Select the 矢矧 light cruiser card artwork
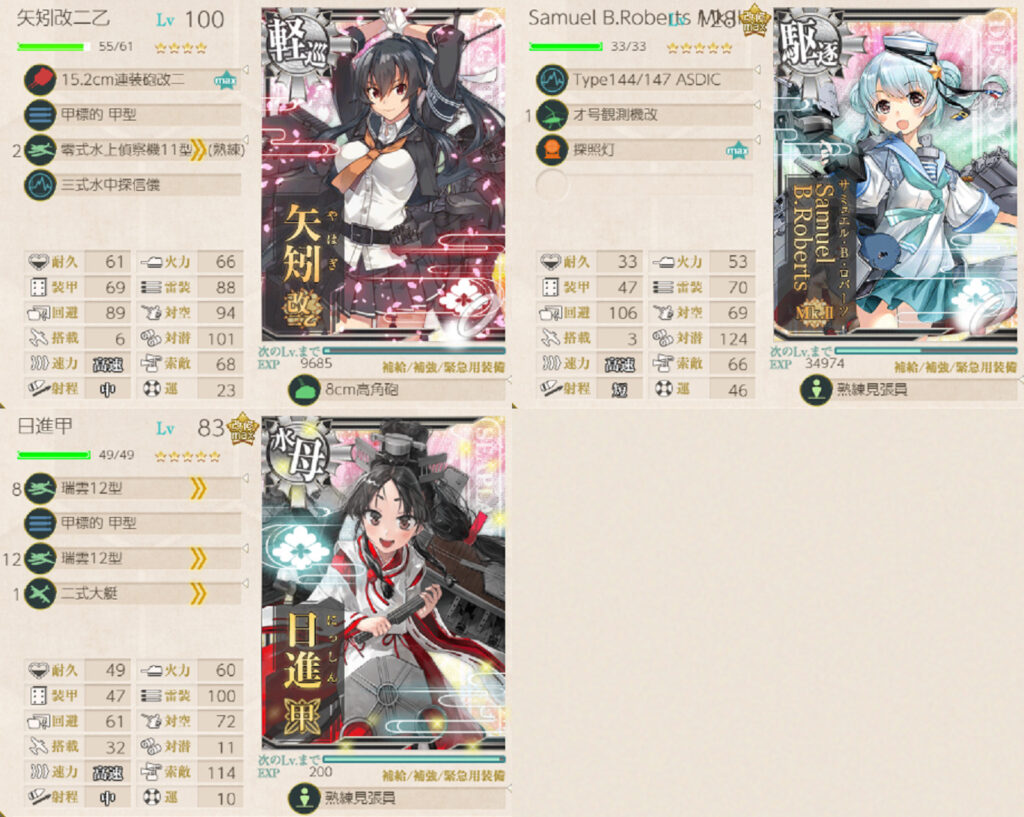 point(383,174)
